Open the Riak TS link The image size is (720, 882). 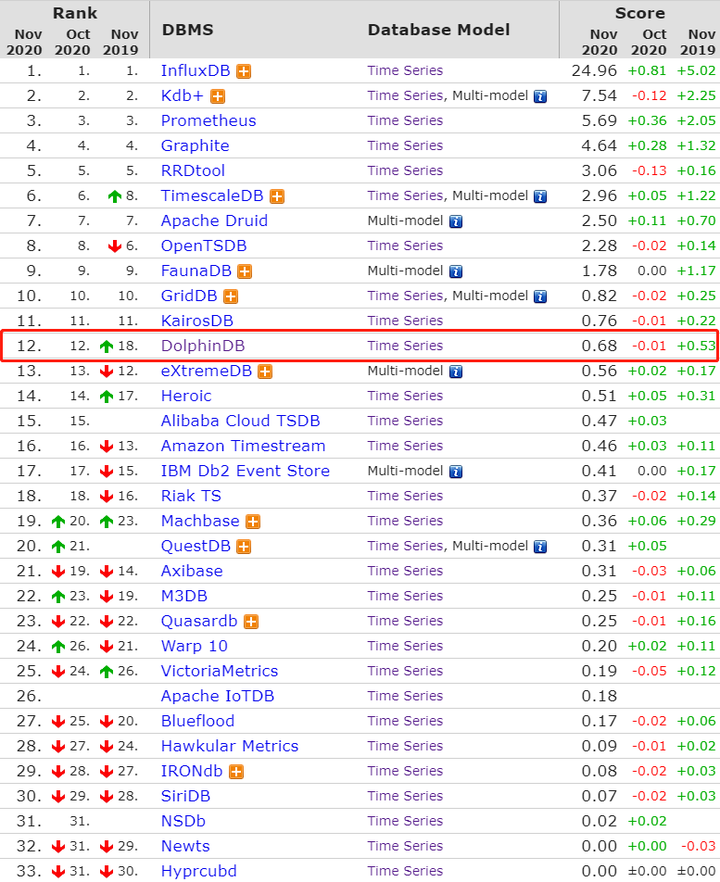click(x=191, y=496)
